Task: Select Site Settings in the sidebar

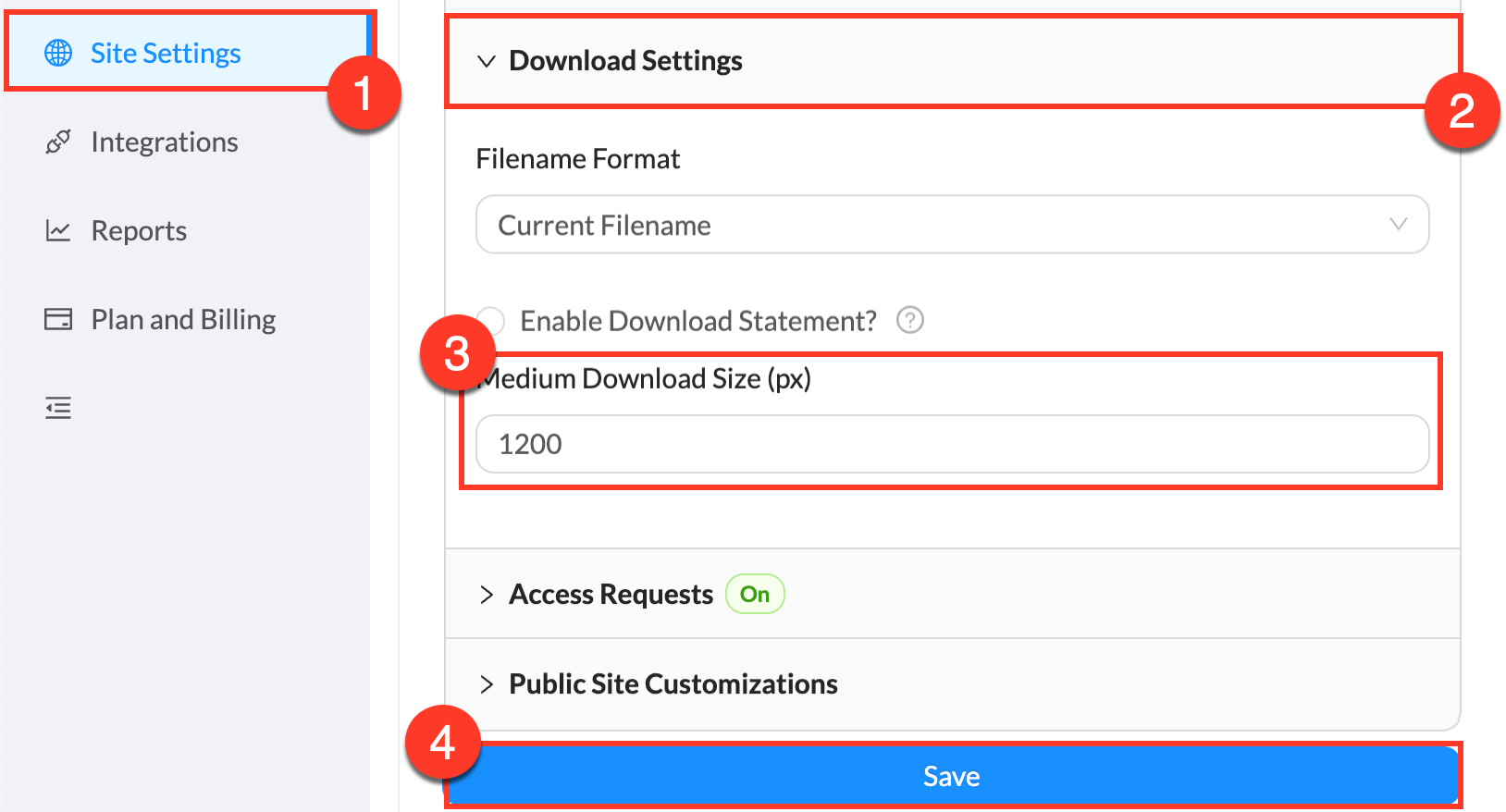Action: coord(165,53)
